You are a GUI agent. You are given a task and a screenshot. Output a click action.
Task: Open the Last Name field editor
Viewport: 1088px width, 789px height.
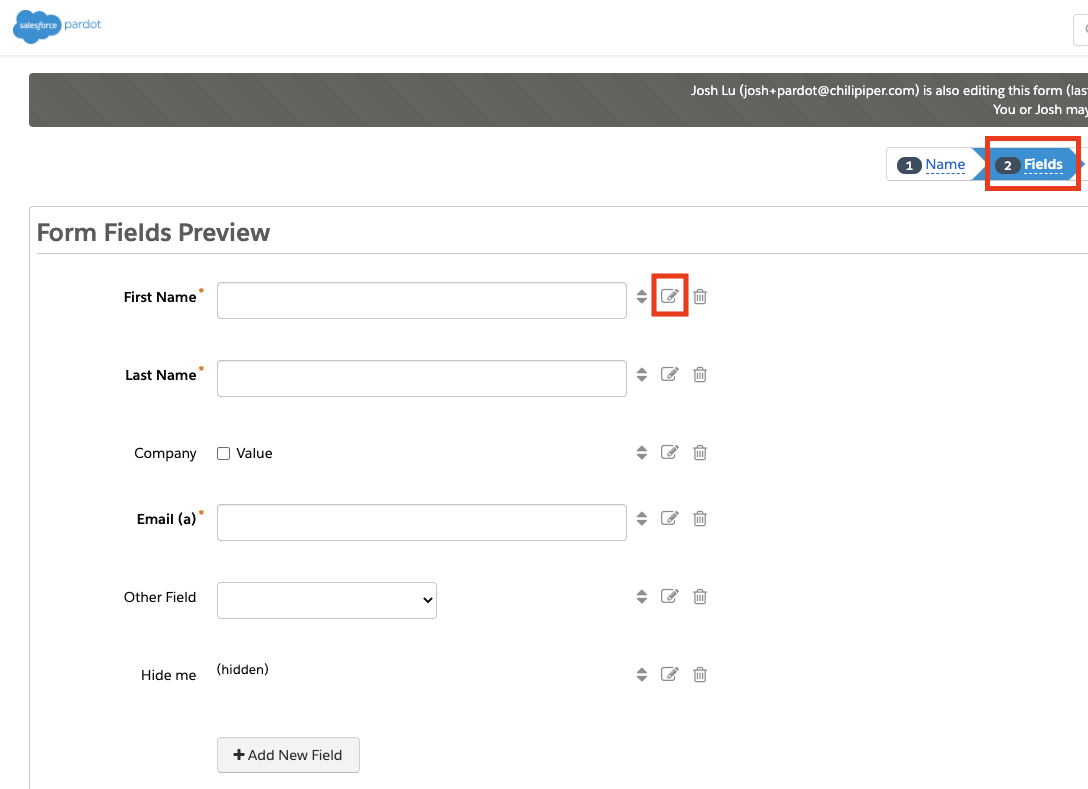coord(670,375)
